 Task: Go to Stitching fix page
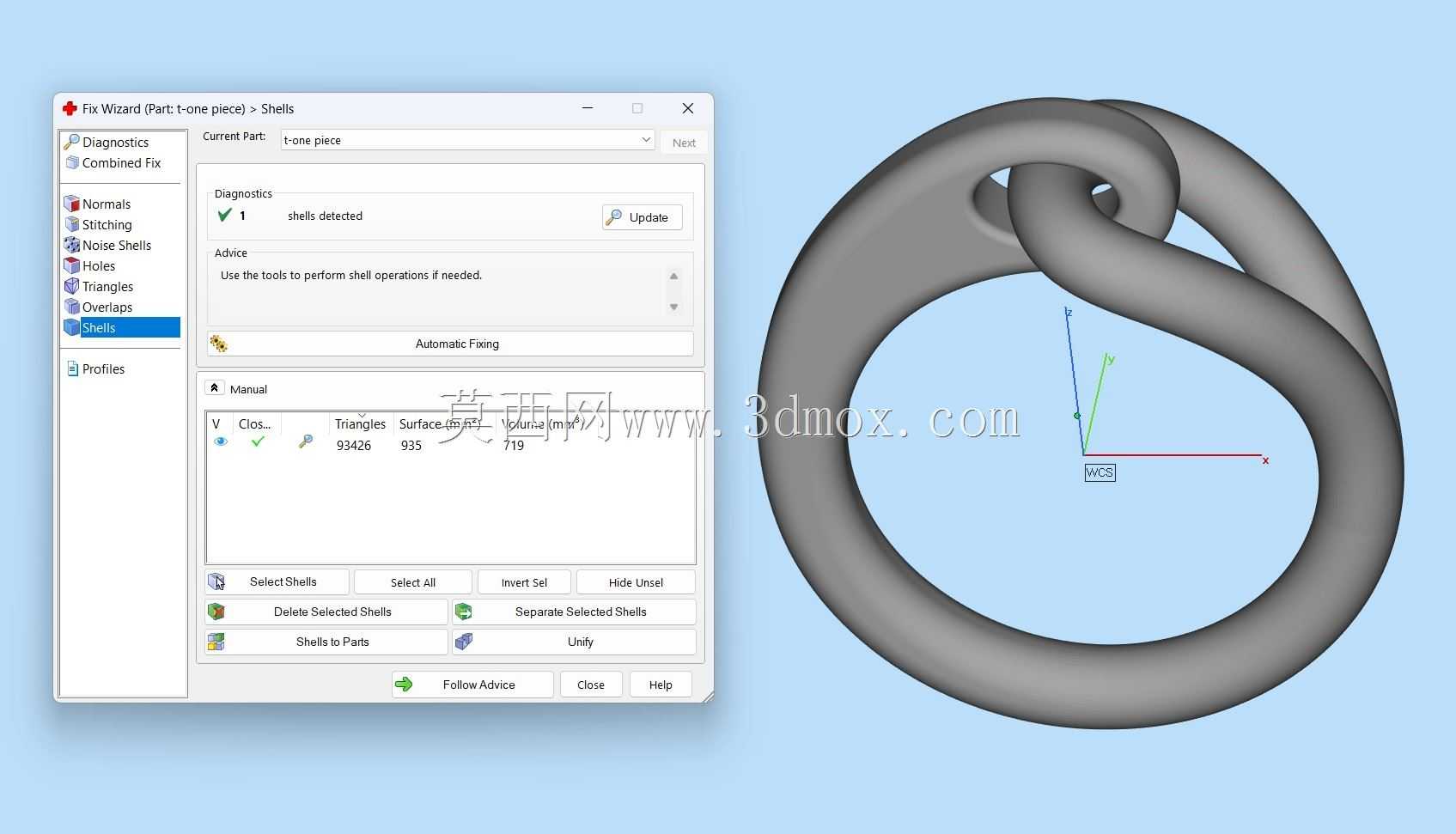coord(107,224)
